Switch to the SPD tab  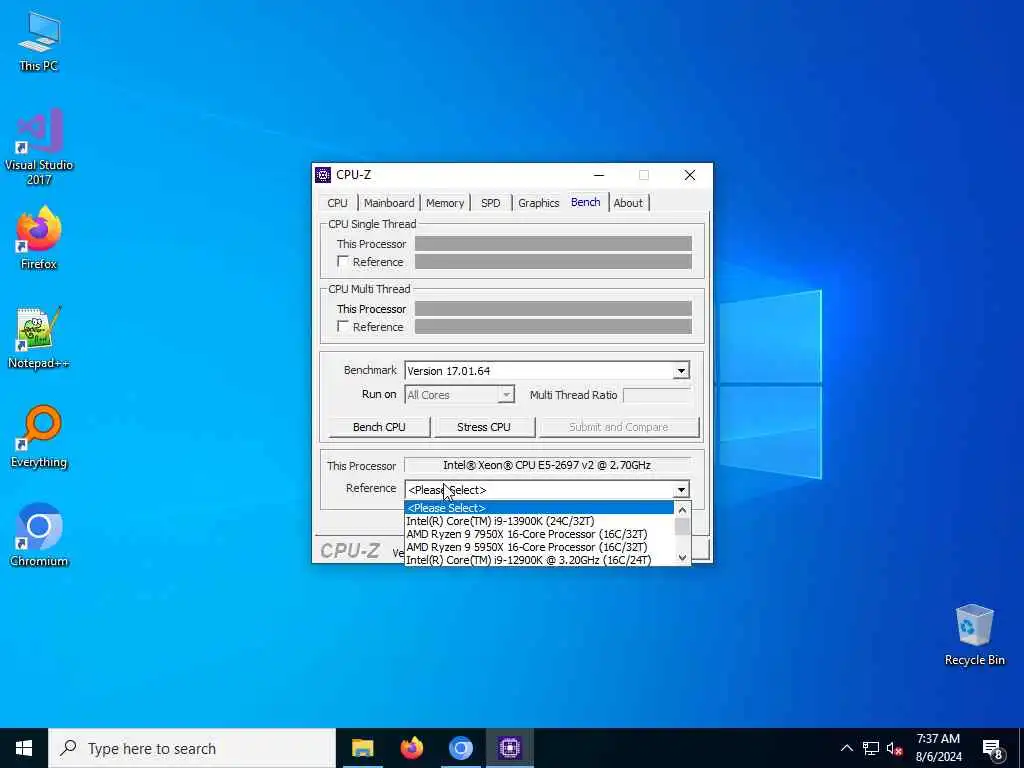(x=490, y=203)
